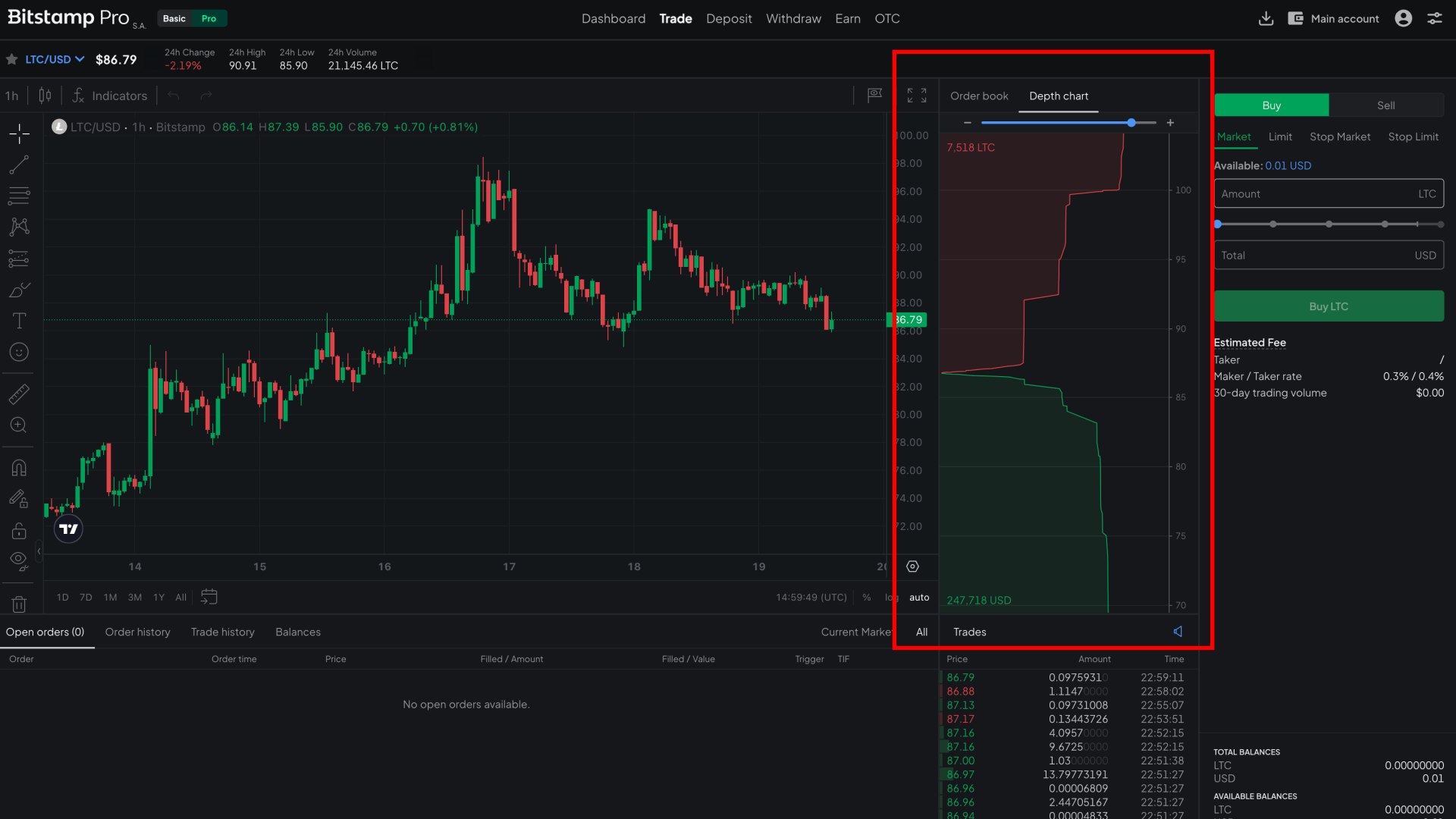Open the candlestick chart type menu
This screenshot has width=1456, height=819.
45,96
